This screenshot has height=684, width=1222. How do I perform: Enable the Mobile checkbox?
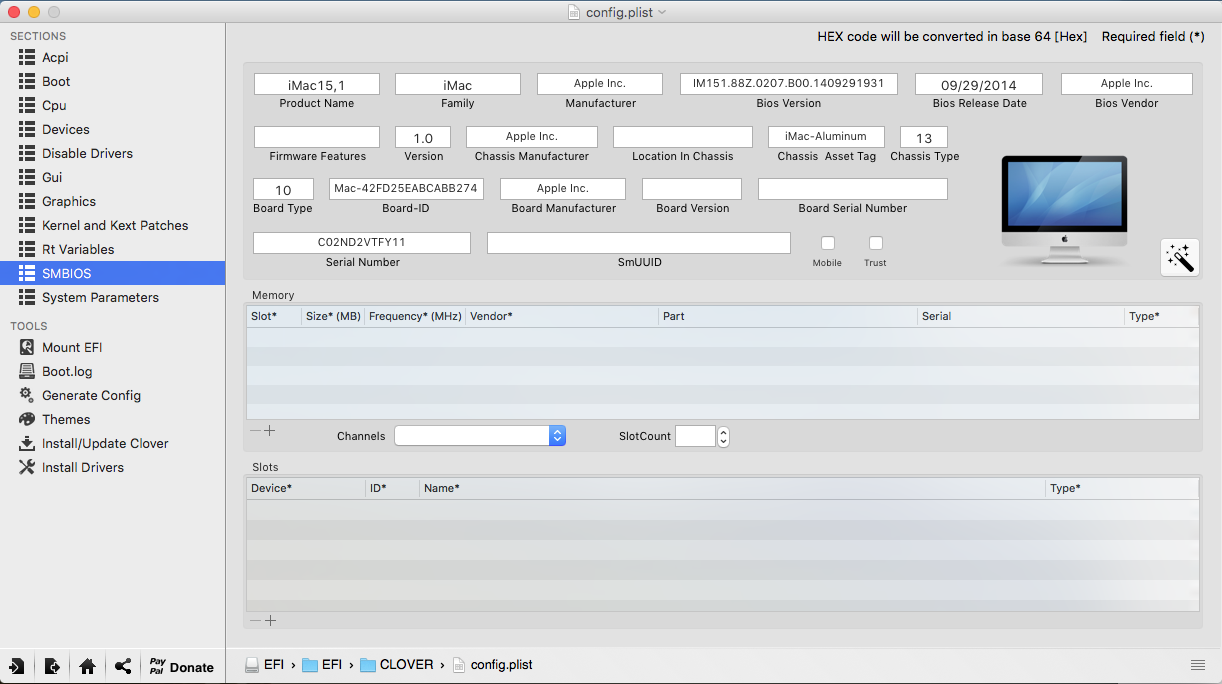click(828, 243)
